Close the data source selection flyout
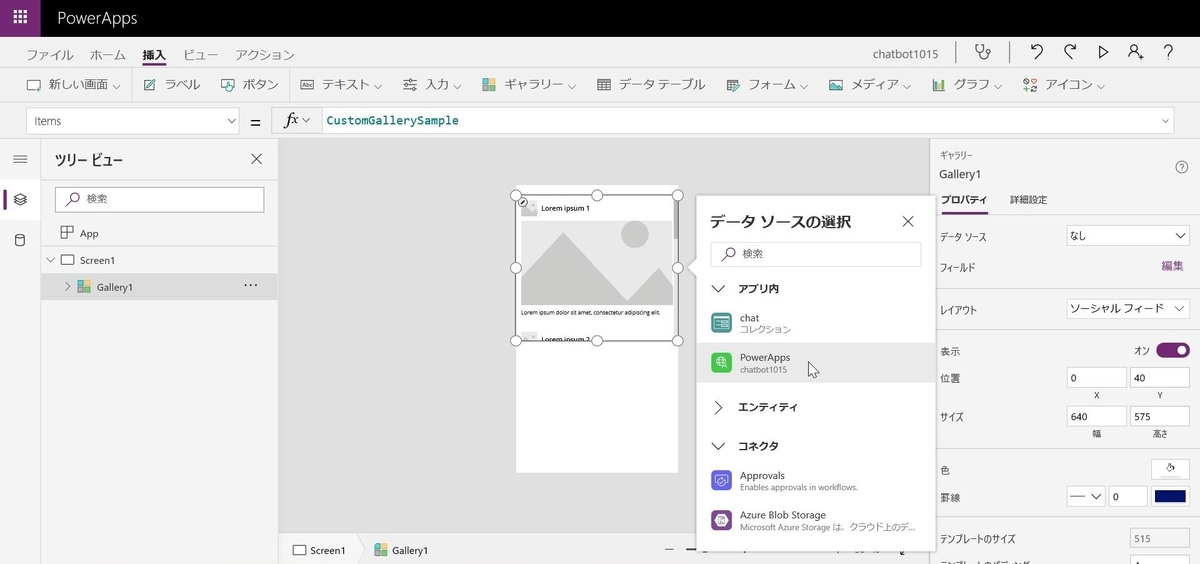Viewport: 1200px width, 564px height. (x=908, y=222)
